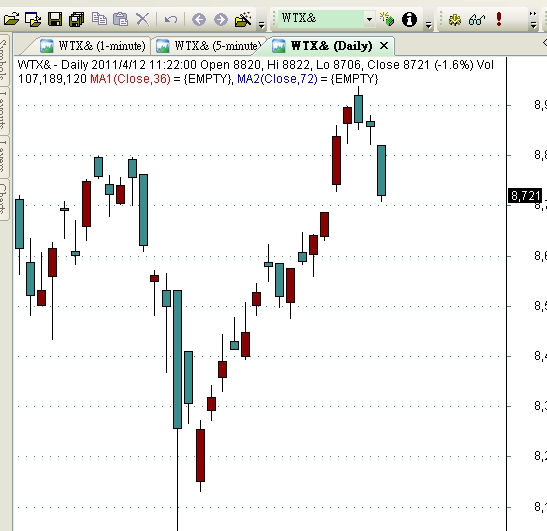Click the Open file folder icon
The width and height of the screenshot is (547, 531).
point(12,19)
